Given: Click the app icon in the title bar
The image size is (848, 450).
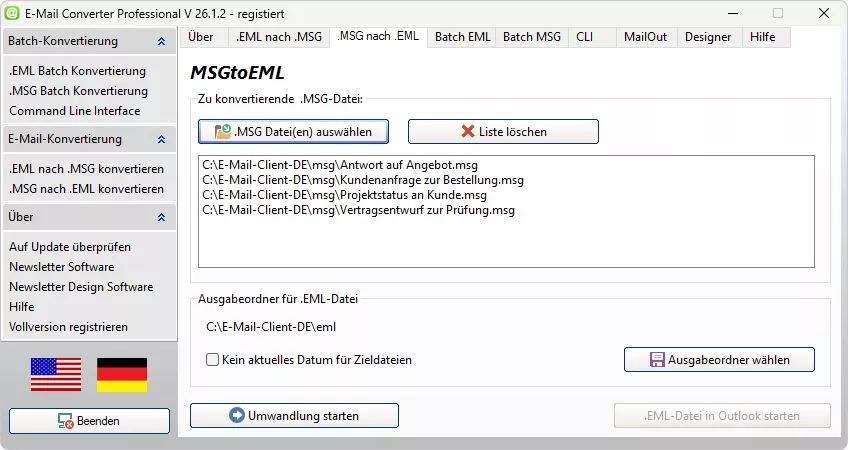Looking at the screenshot, I should (x=12, y=13).
